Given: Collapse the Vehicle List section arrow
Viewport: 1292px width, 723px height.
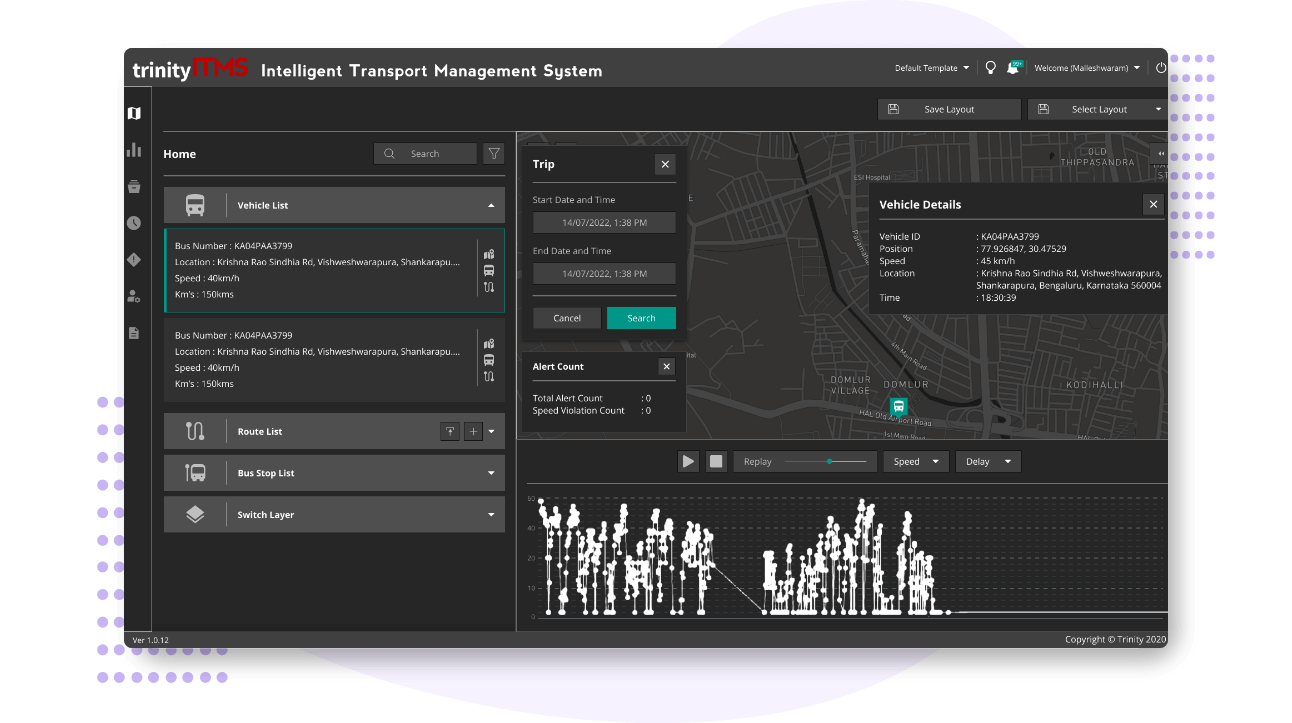Looking at the screenshot, I should [x=491, y=205].
